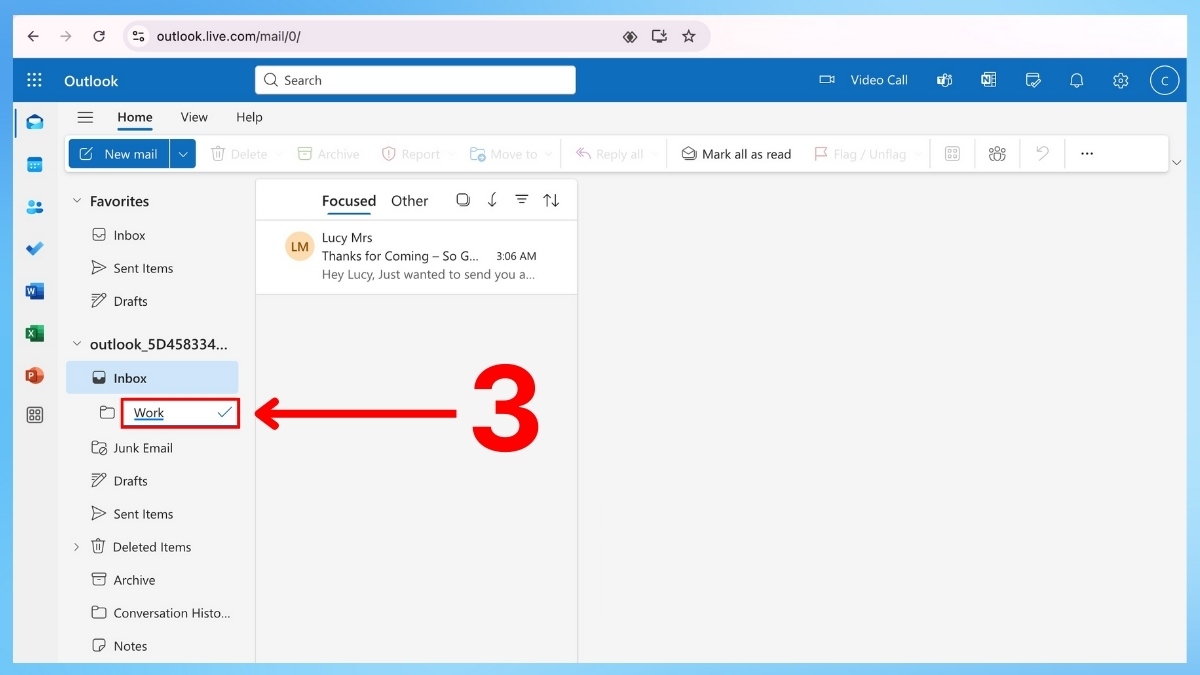
Task: Click Mark all as read
Action: 736,154
